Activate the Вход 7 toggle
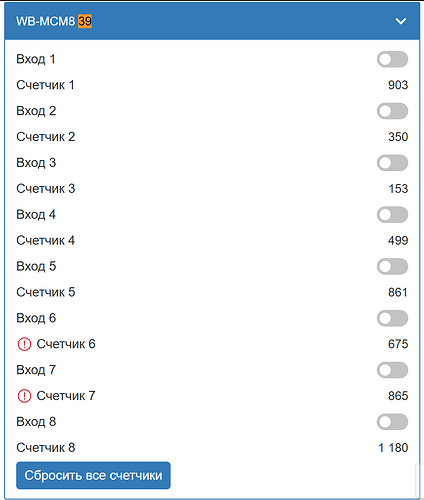The image size is (424, 500). coord(392,370)
